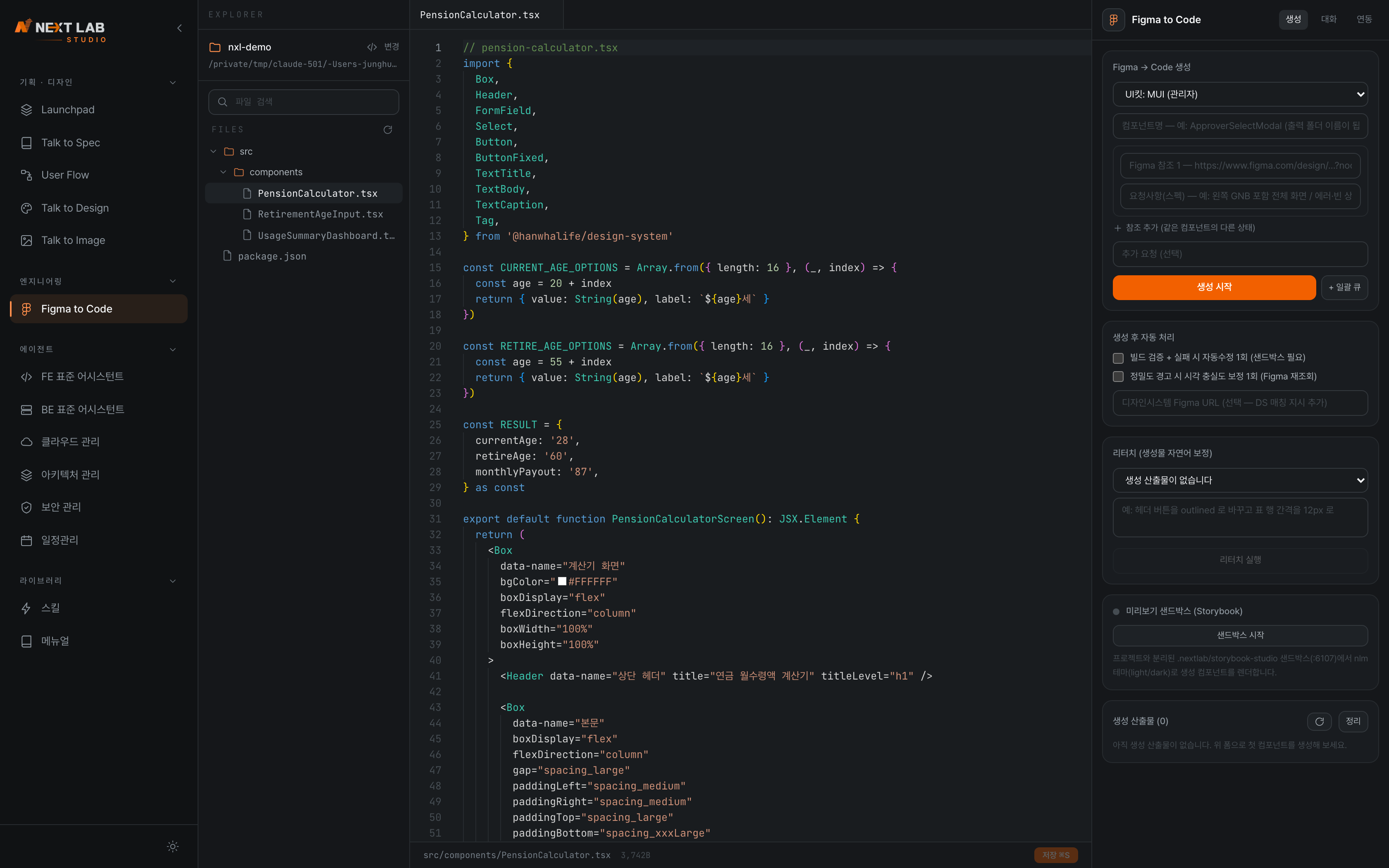The image size is (1389, 868).
Task: Select PensionCalculator.tsx in file tree
Action: 303,193
